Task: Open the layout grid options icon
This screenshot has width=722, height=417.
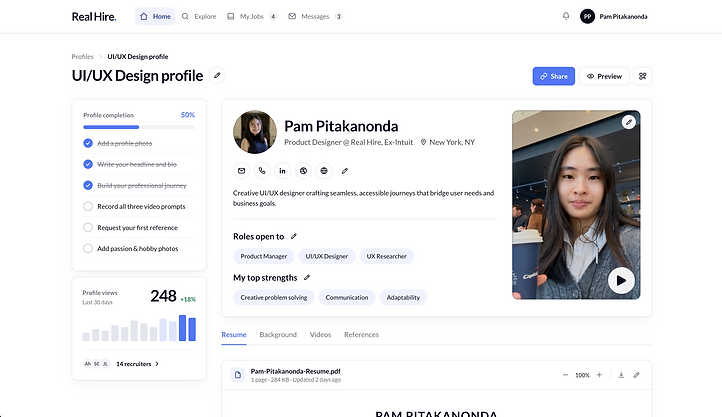Action: [x=642, y=76]
